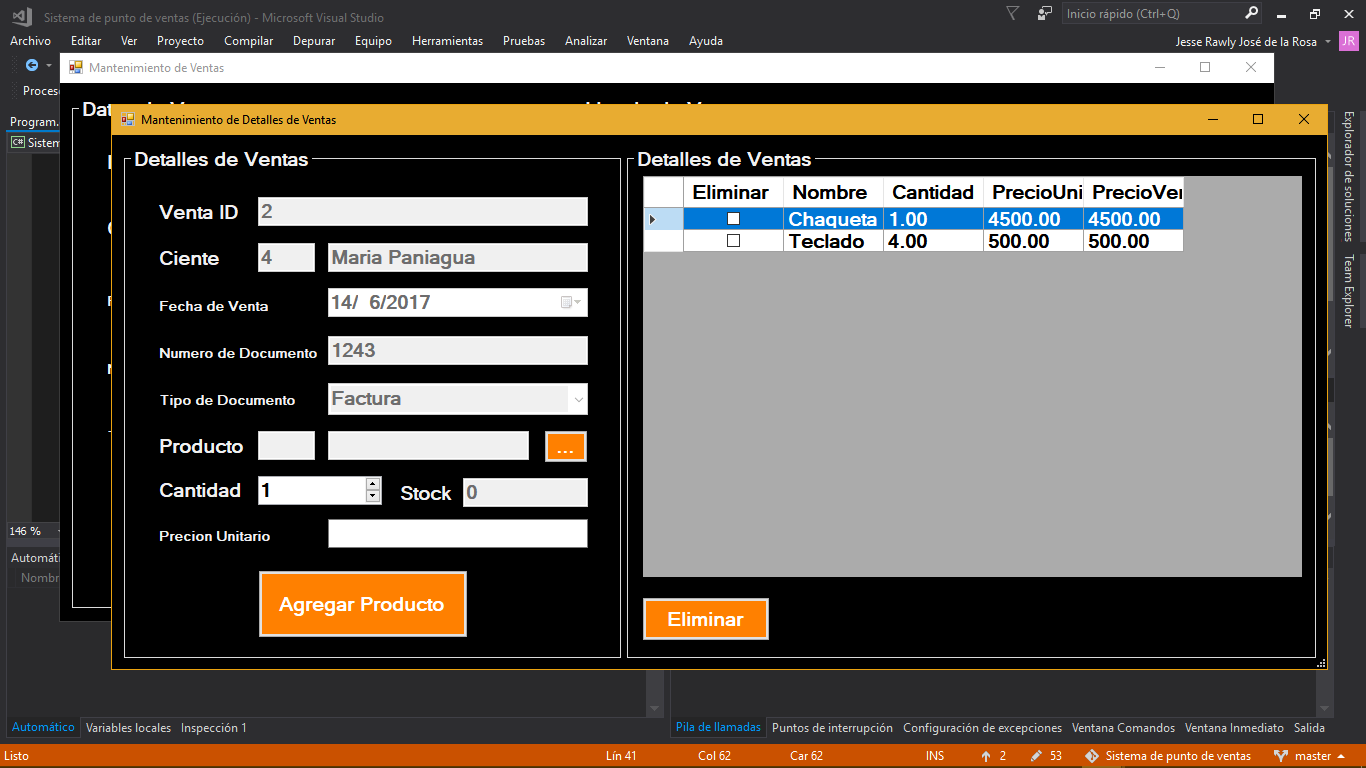Click the unpublished commits up arrow
This screenshot has width=1366, height=768.
pyautogui.click(x=986, y=756)
